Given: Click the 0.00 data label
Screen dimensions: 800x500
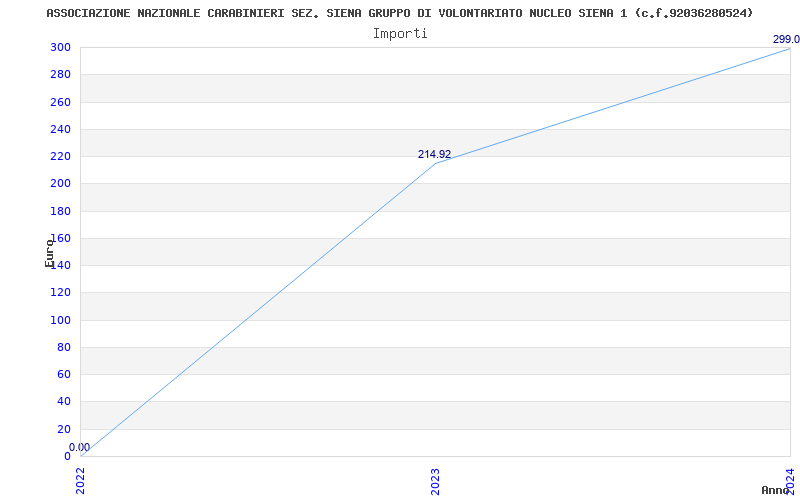Looking at the screenshot, I should 80,448.
